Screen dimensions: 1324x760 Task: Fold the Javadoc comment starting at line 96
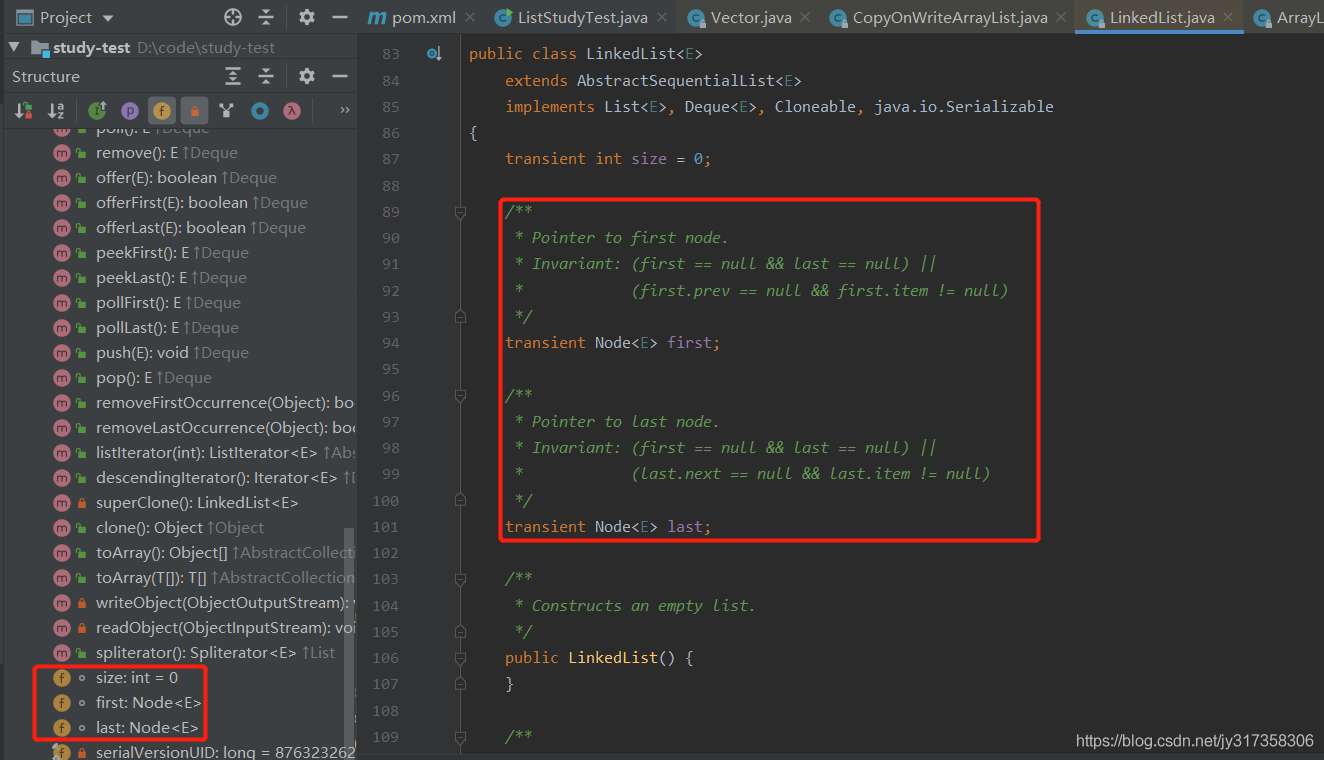point(460,396)
